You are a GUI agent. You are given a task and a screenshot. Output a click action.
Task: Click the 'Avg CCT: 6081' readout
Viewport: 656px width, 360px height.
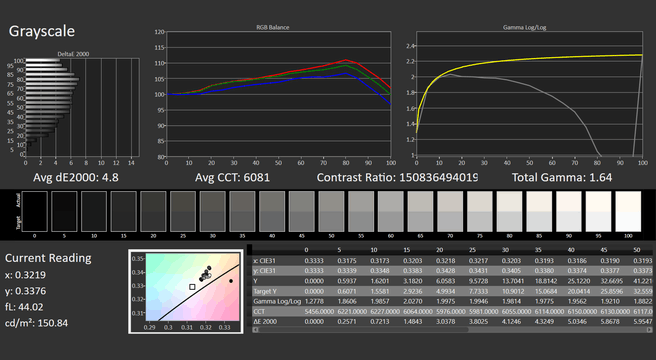232,177
